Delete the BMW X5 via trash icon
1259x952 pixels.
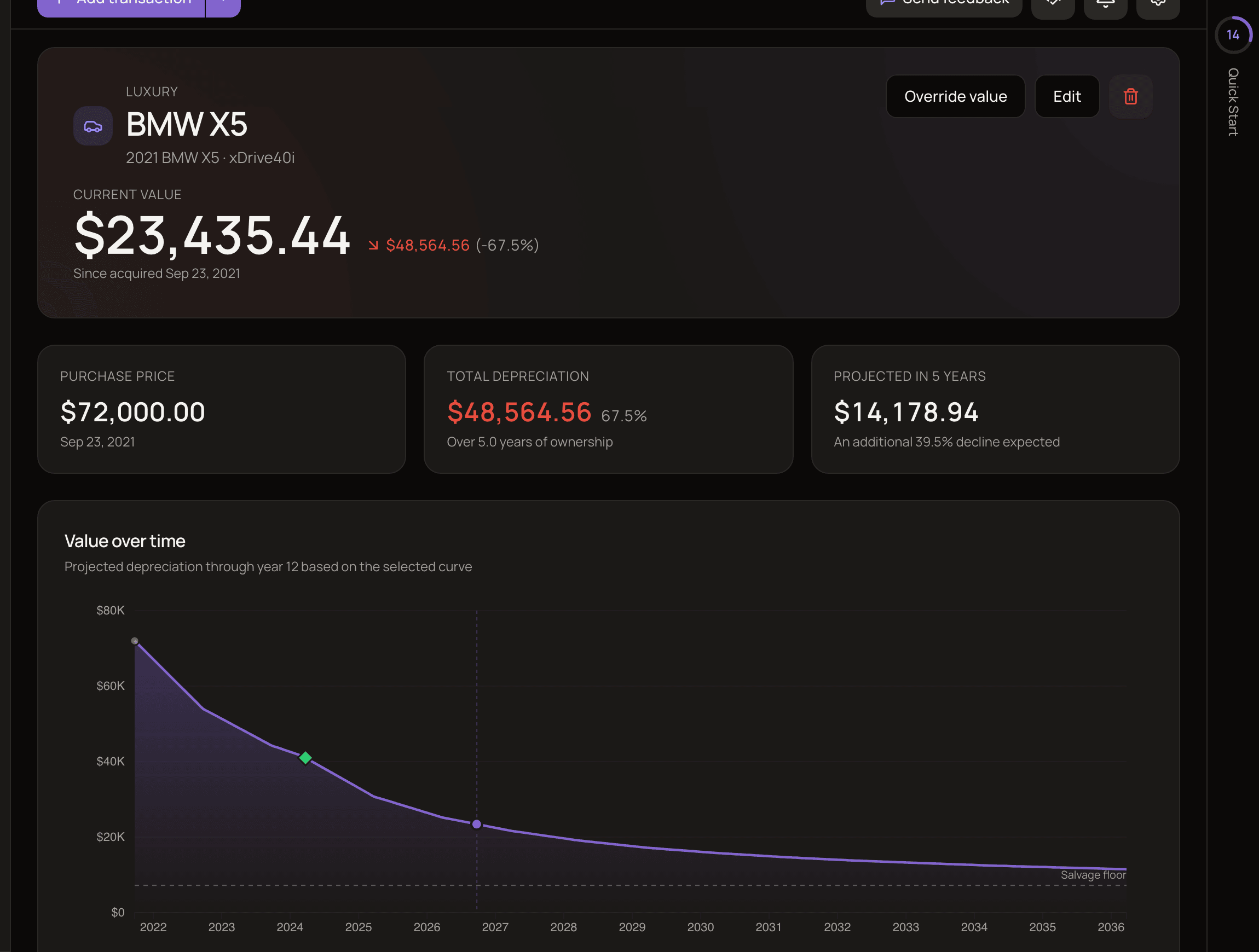coord(1130,96)
